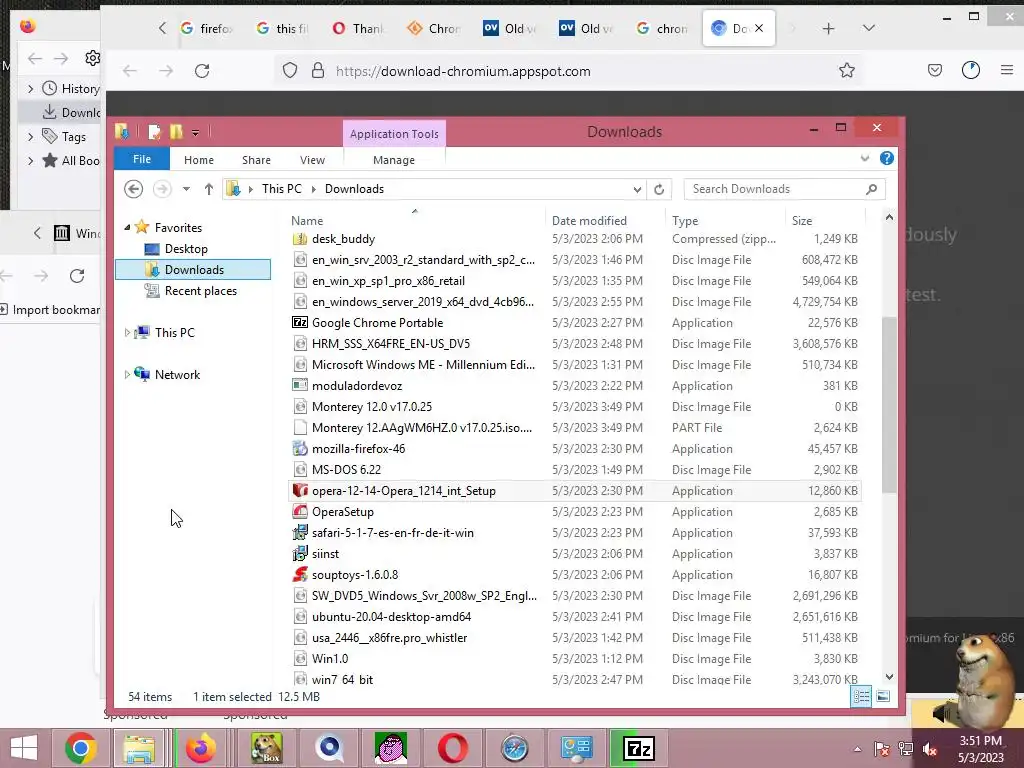This screenshot has width=1024, height=768.
Task: Open the File ribbon tab
Action: tap(142, 159)
